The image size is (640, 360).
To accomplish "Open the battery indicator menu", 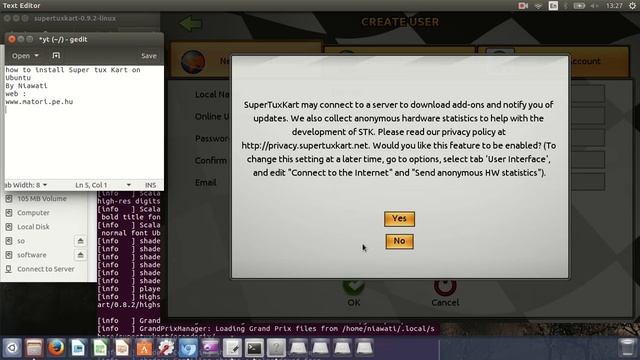I will tap(579, 6).
